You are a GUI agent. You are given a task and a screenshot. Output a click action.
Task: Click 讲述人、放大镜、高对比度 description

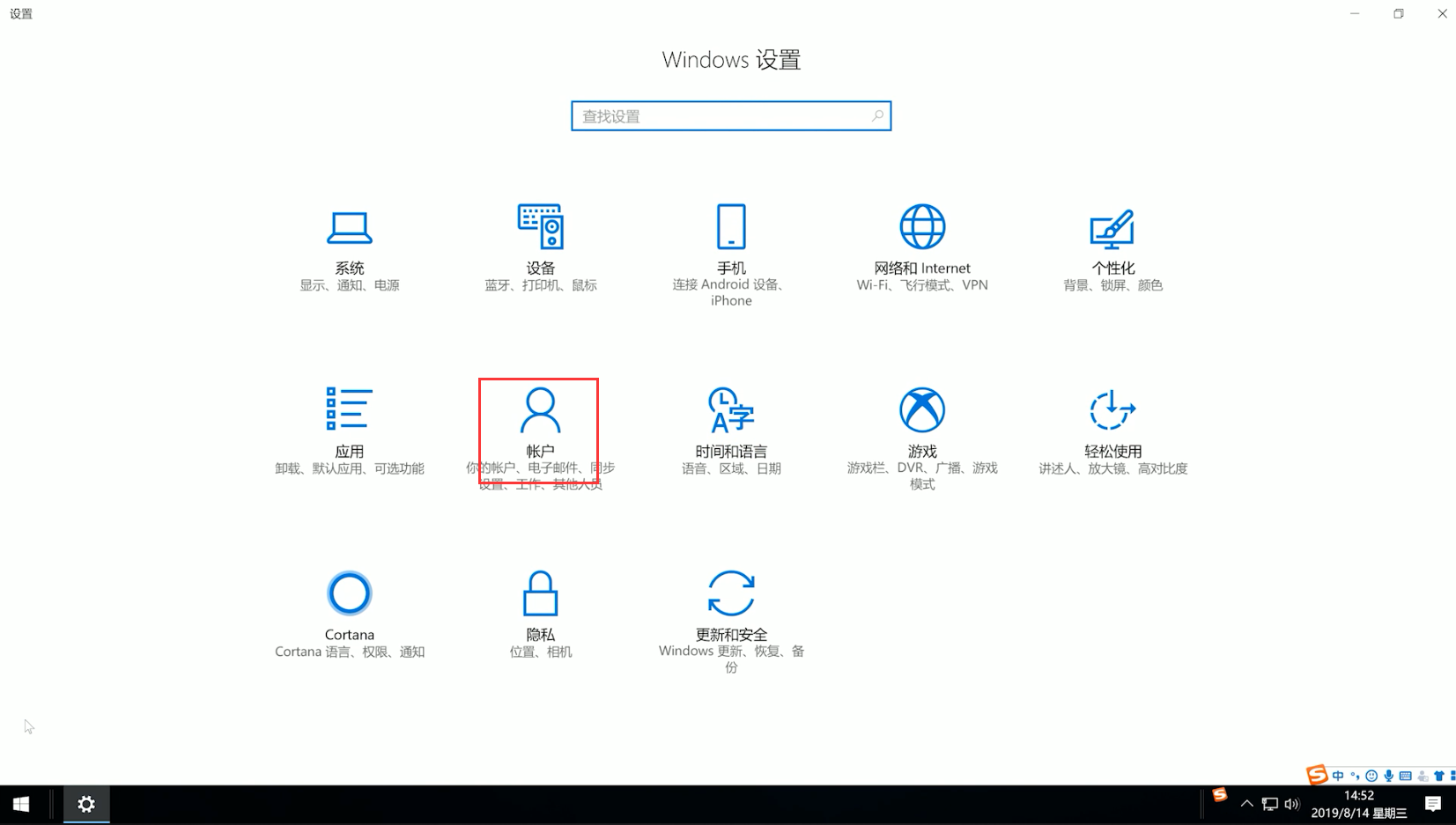click(x=1112, y=468)
